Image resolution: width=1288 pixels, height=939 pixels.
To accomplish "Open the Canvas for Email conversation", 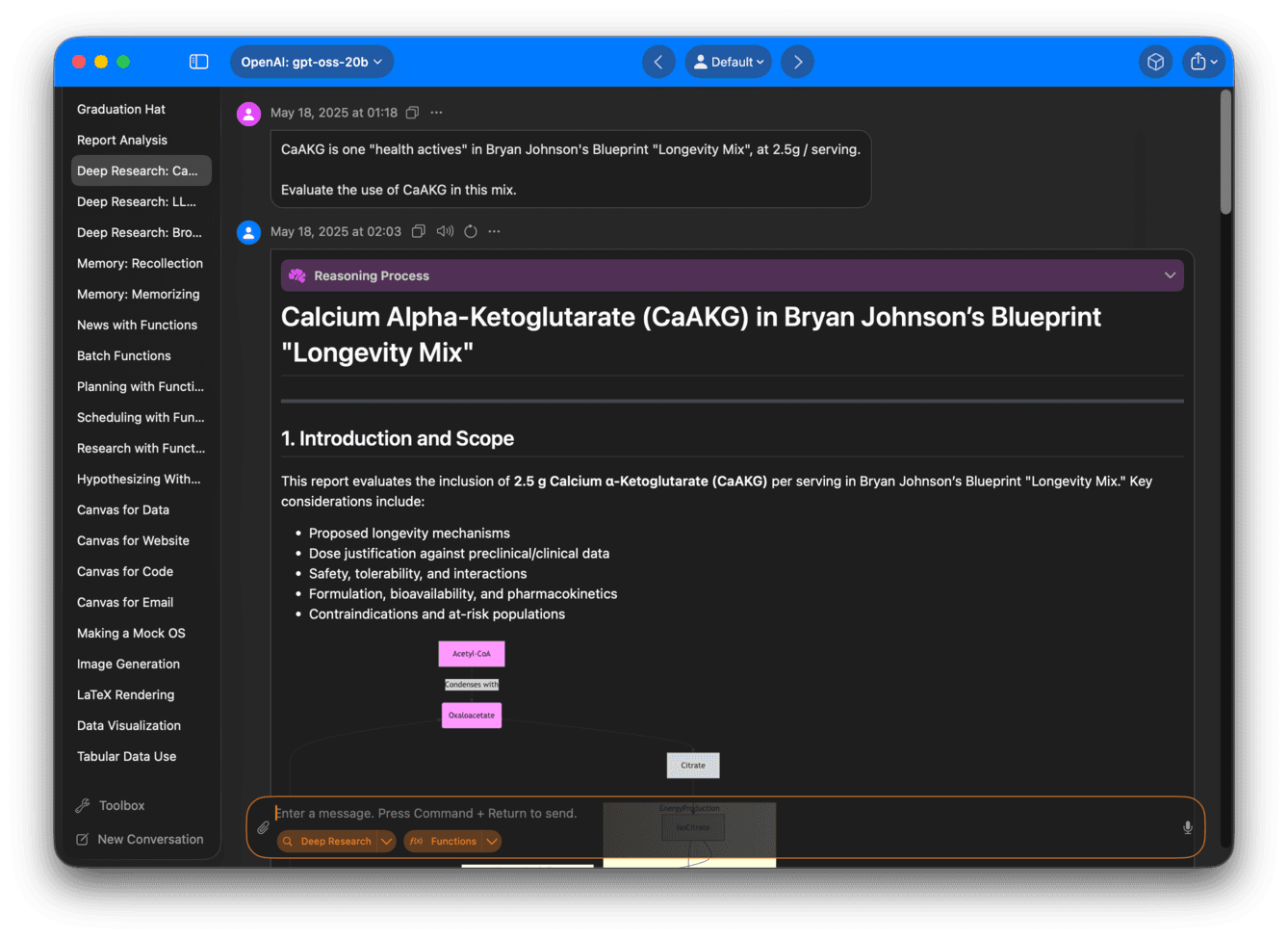I will pyautogui.click(x=142, y=602).
